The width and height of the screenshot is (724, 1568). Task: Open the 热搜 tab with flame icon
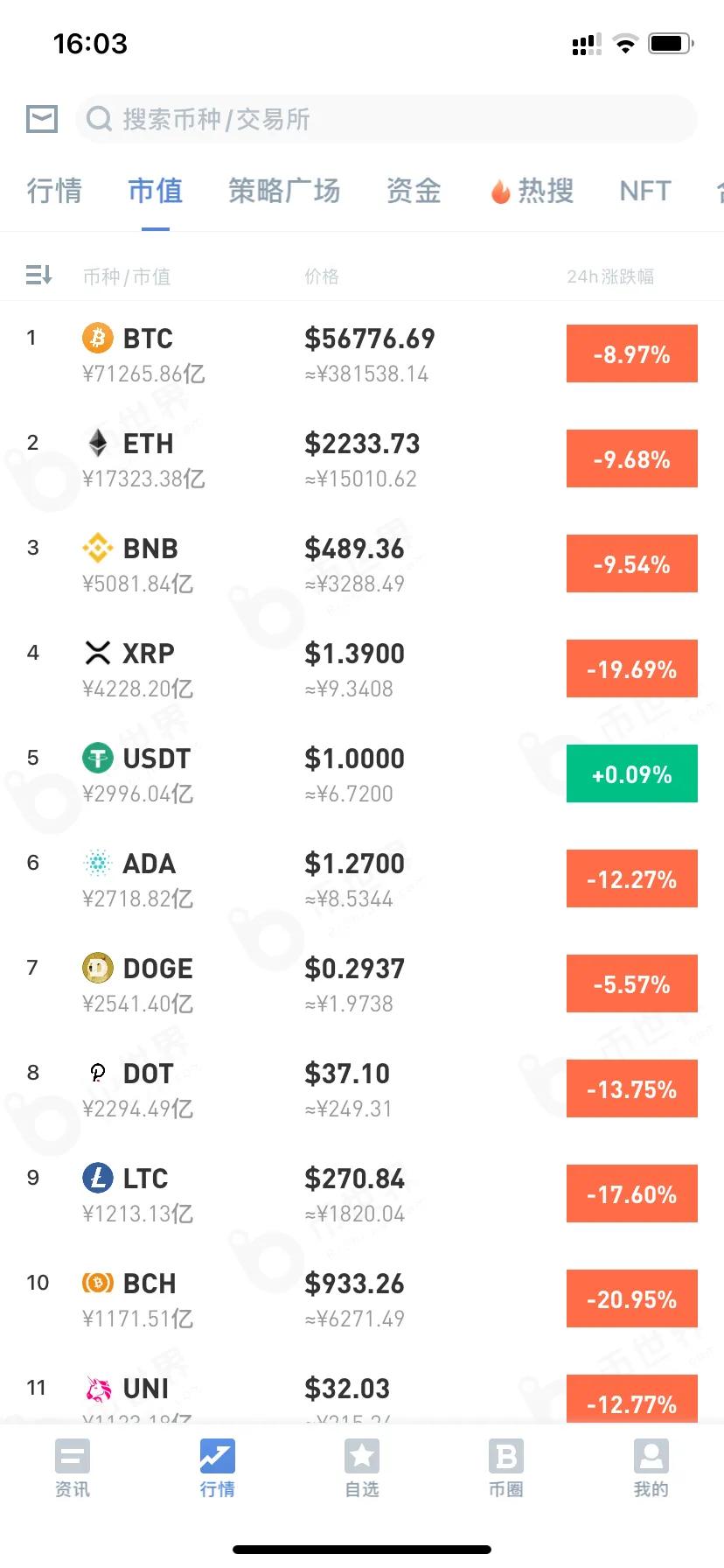coord(533,191)
